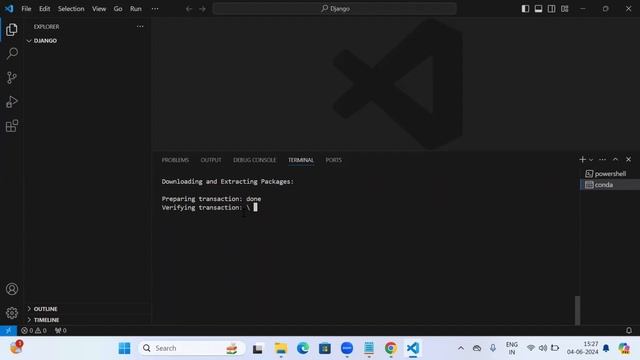Open the File menu
This screenshot has height=360, width=640.
pyautogui.click(x=26, y=9)
